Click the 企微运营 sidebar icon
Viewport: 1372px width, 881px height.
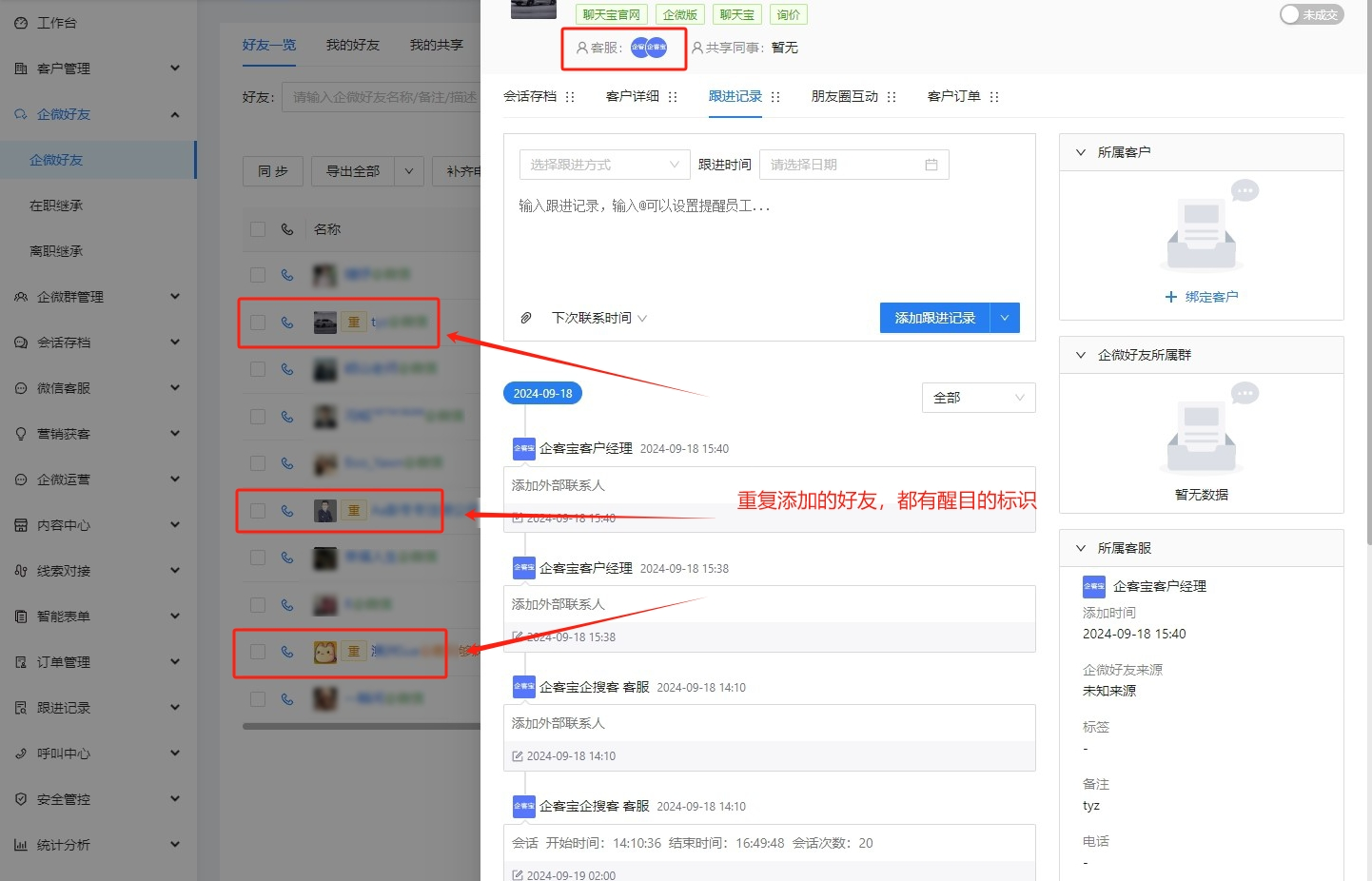pos(21,480)
